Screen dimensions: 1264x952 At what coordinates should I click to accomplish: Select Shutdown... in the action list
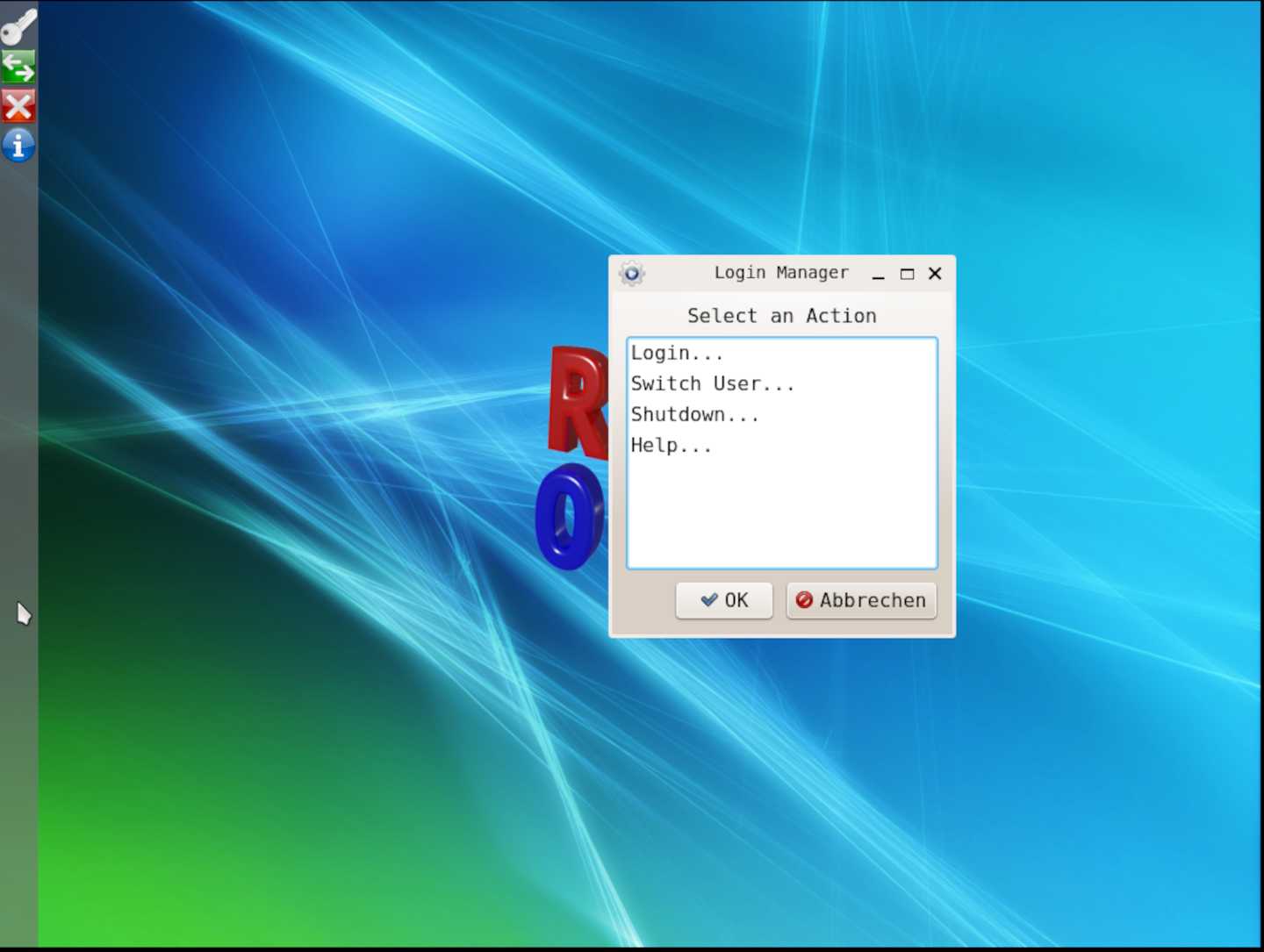click(694, 415)
